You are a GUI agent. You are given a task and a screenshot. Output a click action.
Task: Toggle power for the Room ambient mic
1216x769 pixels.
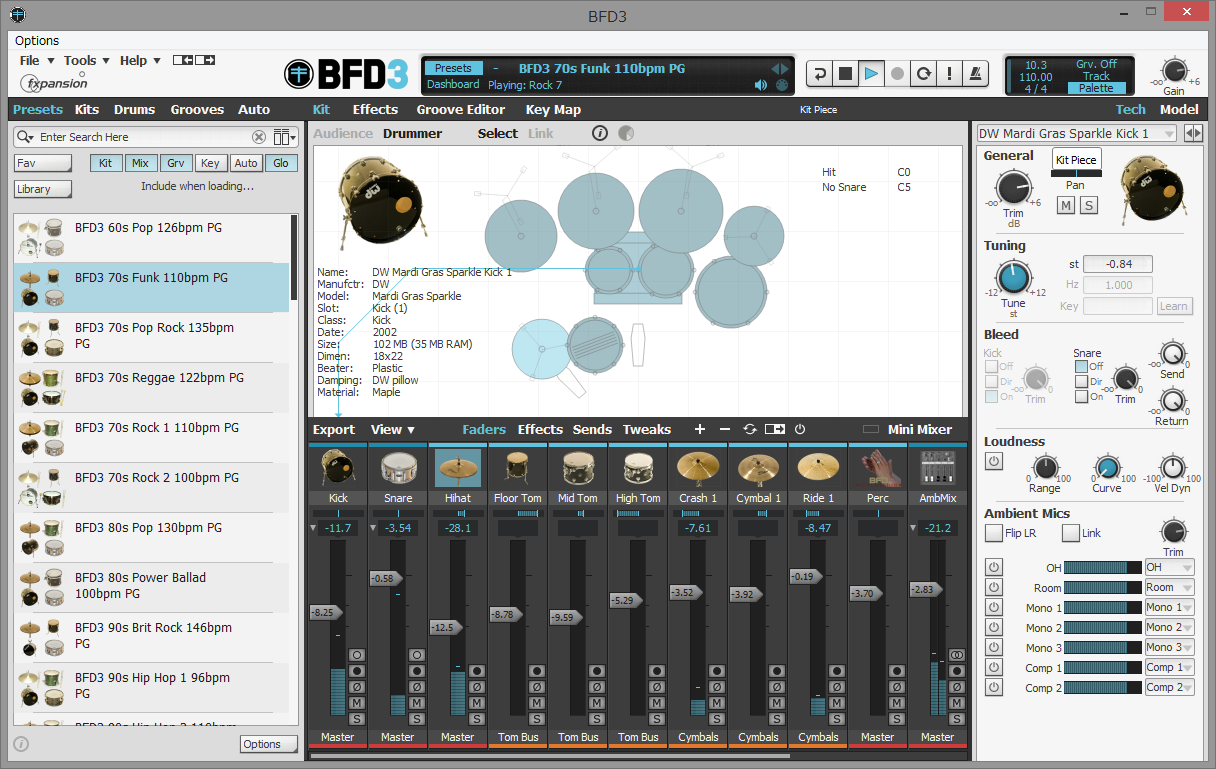click(x=994, y=587)
